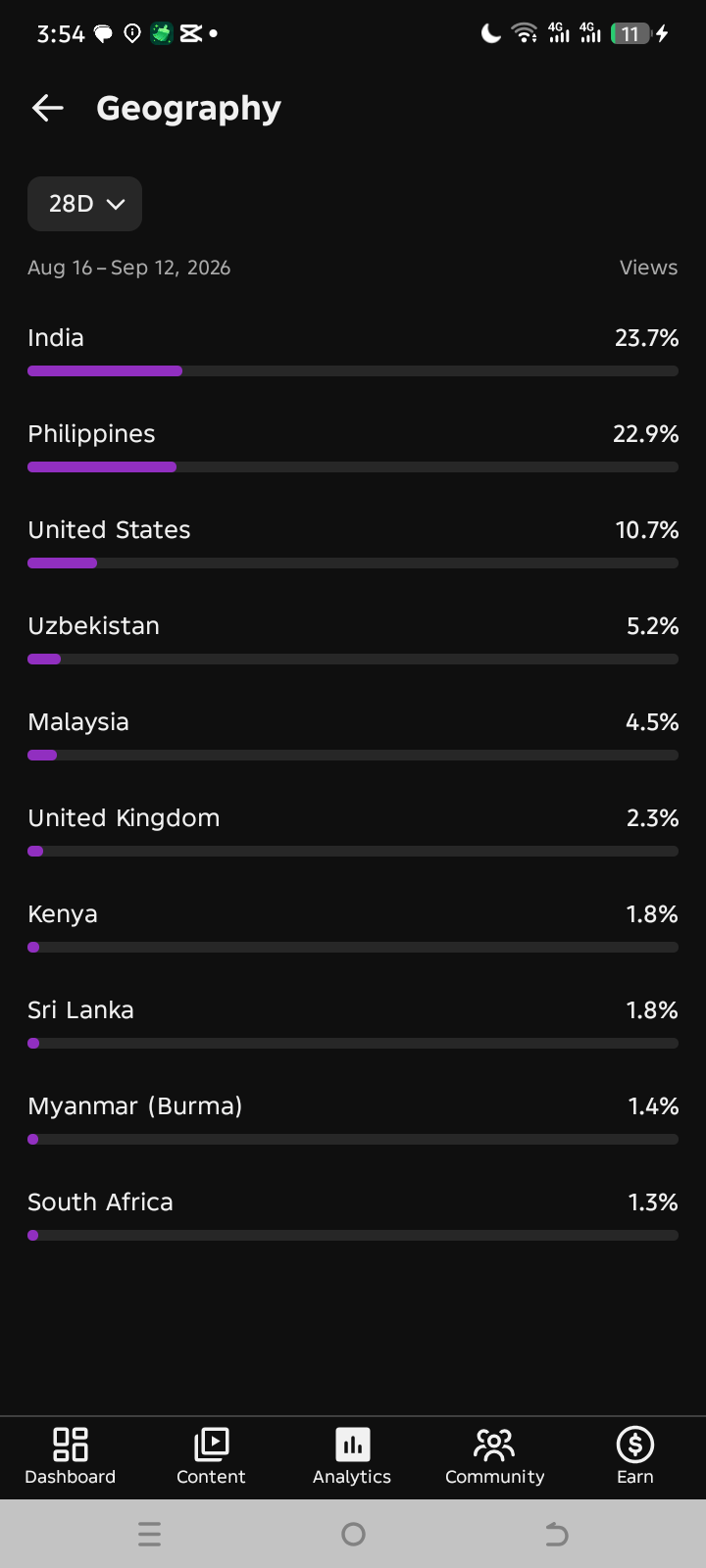The height and width of the screenshot is (1568, 706).
Task: Click the chevron next to 28D
Action: 116,204
